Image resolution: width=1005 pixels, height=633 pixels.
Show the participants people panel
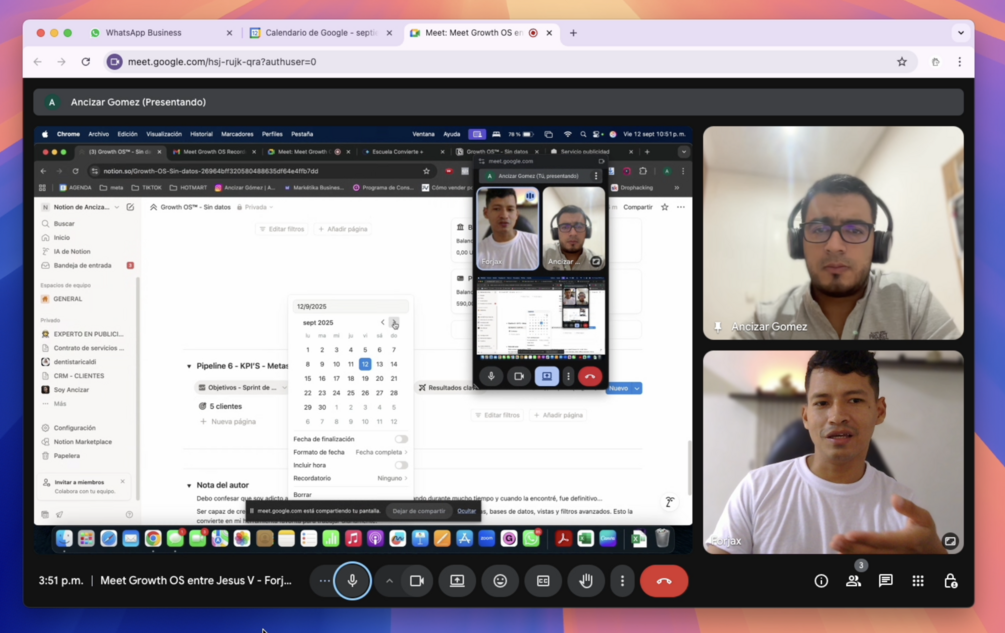pyautogui.click(x=853, y=581)
